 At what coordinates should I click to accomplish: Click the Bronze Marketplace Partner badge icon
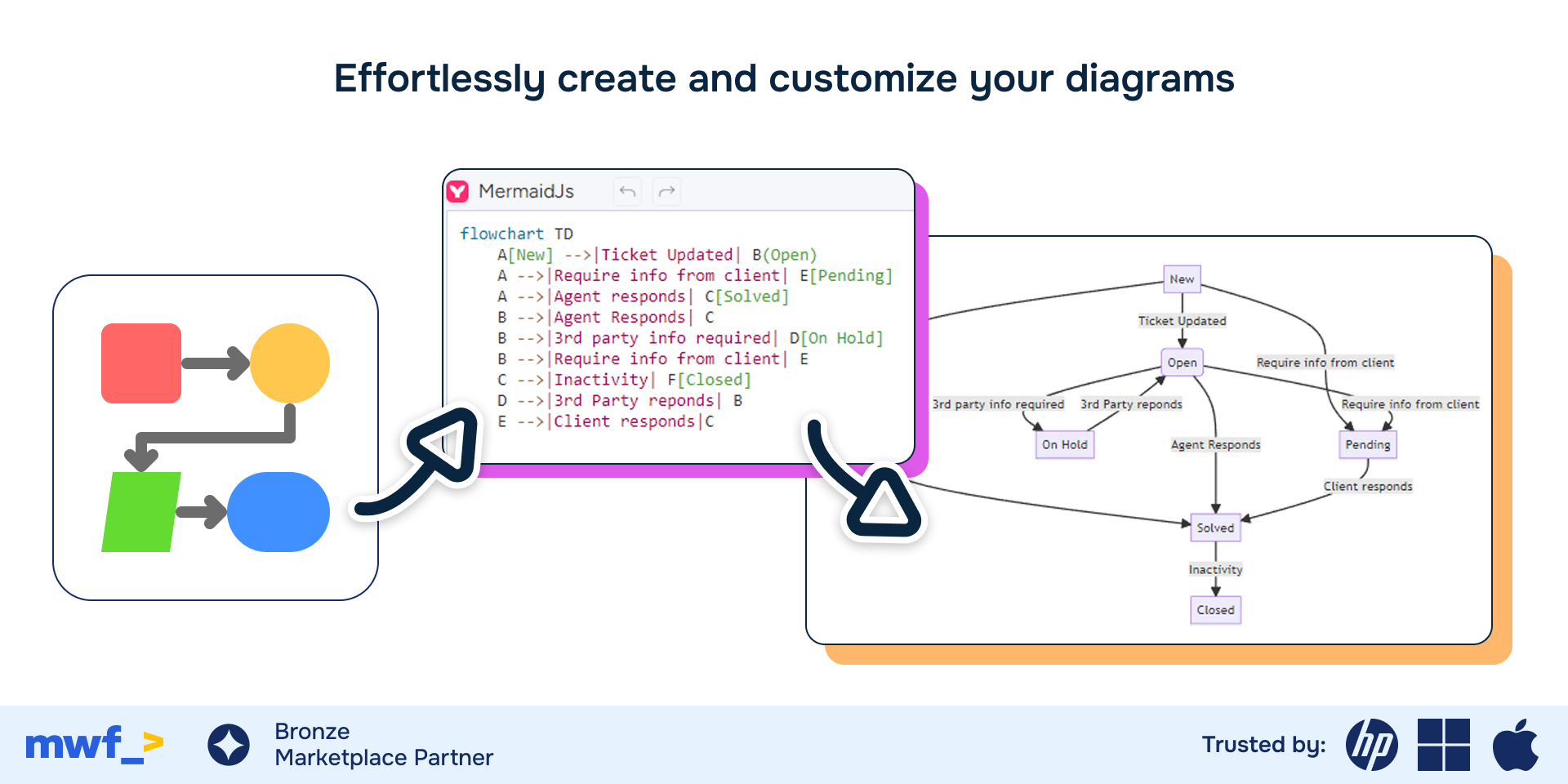[x=229, y=745]
